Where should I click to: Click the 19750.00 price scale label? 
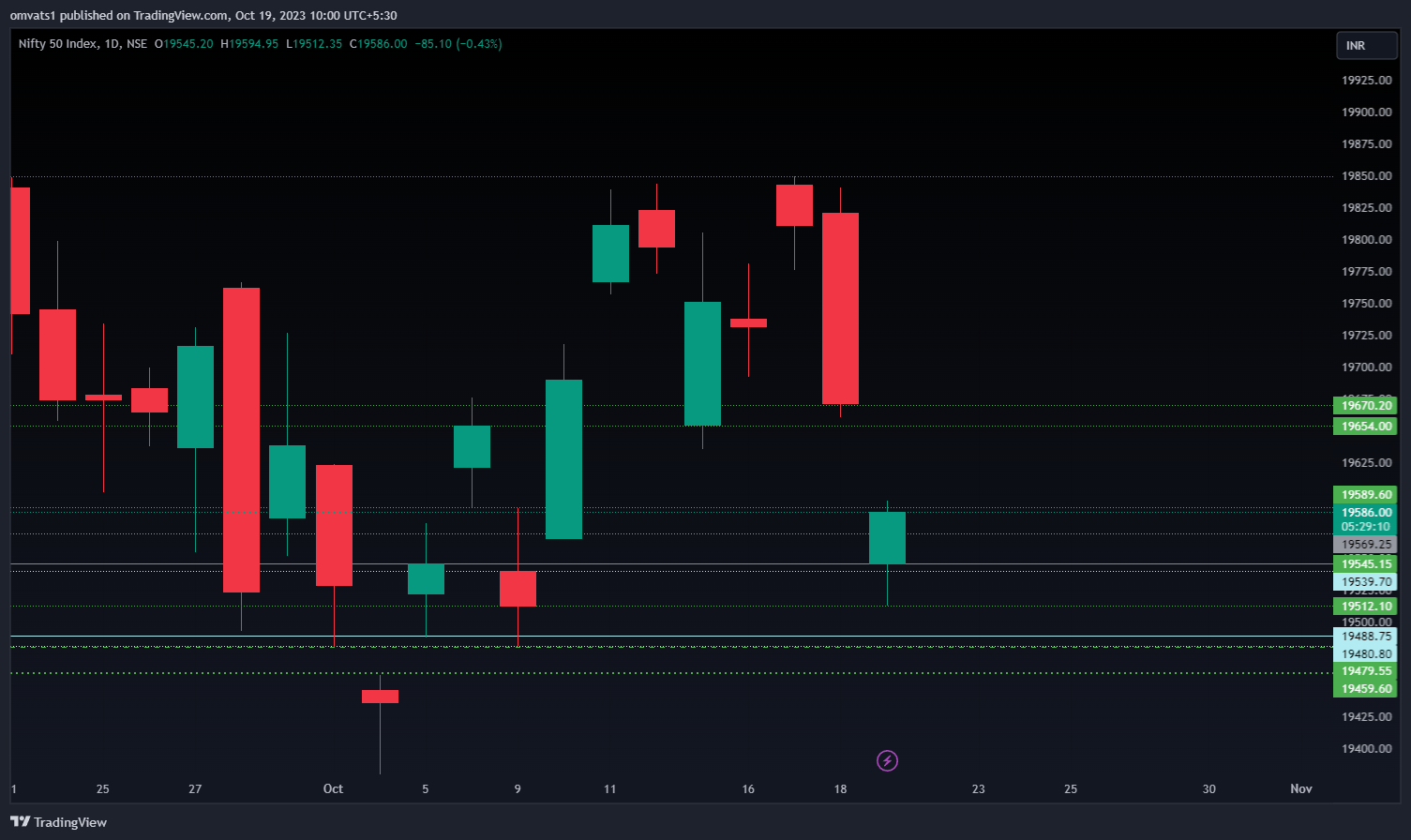point(1366,304)
